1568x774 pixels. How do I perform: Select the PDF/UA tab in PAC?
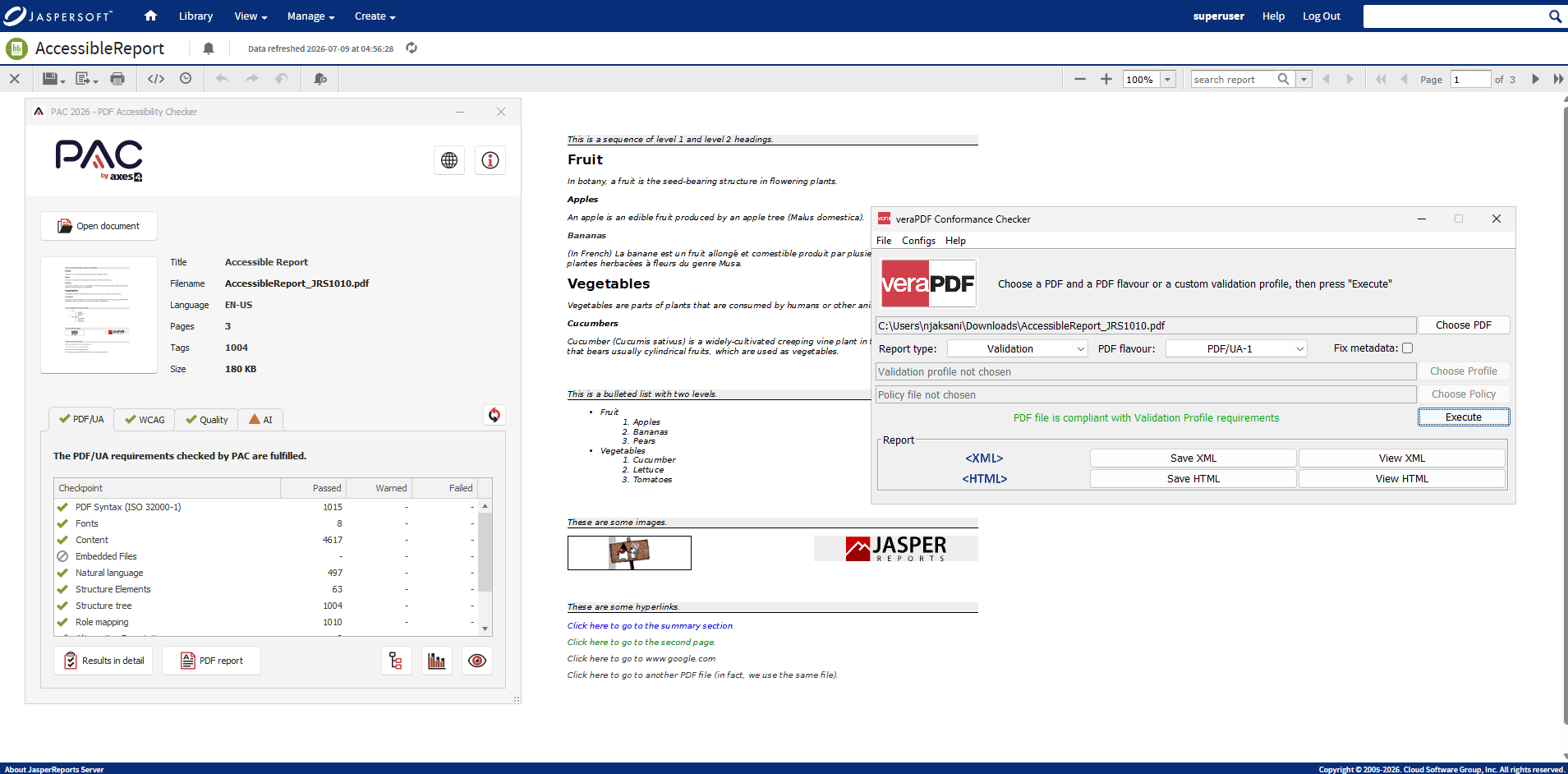tap(80, 419)
